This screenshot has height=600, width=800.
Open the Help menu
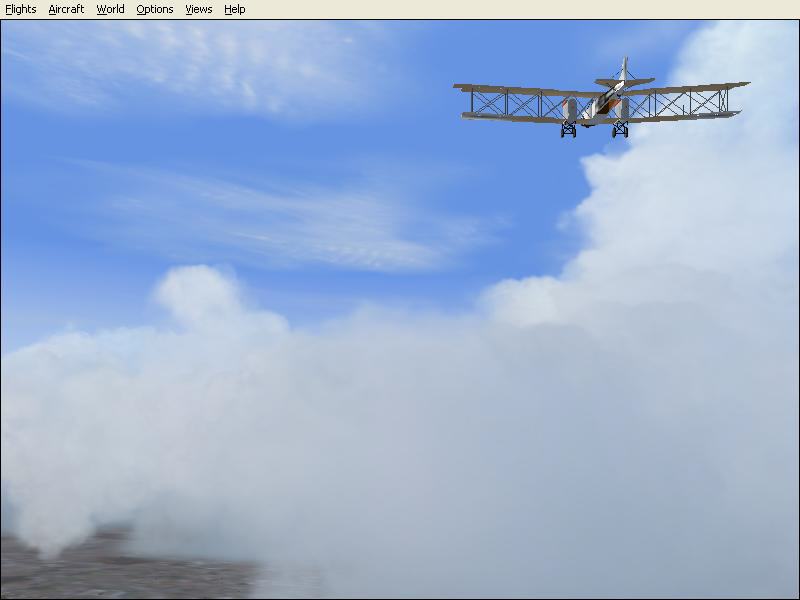pos(235,9)
